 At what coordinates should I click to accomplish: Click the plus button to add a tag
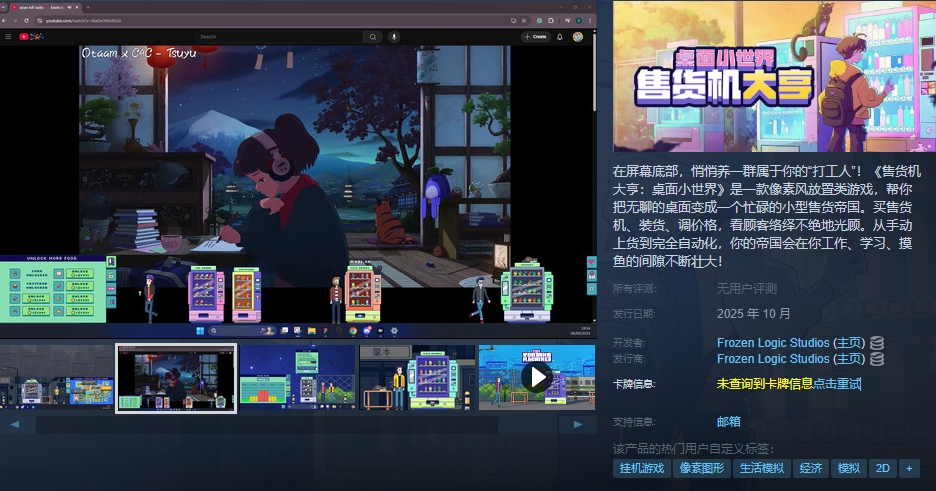(x=909, y=468)
